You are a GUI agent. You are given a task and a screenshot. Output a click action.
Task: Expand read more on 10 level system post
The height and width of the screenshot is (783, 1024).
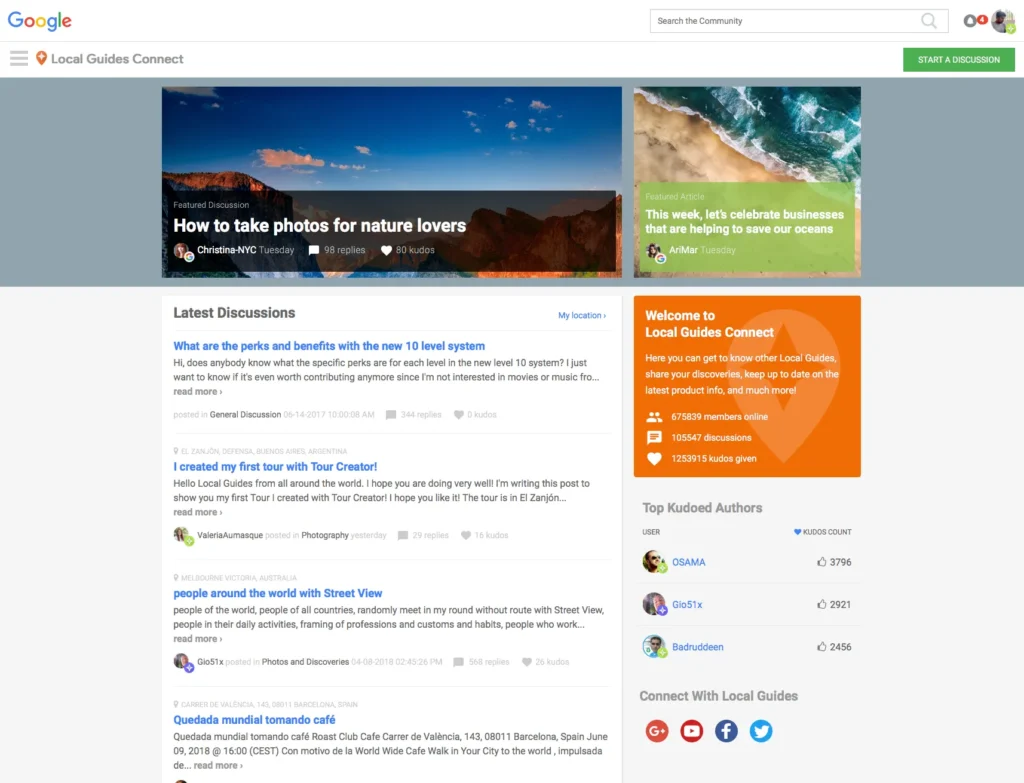click(197, 392)
